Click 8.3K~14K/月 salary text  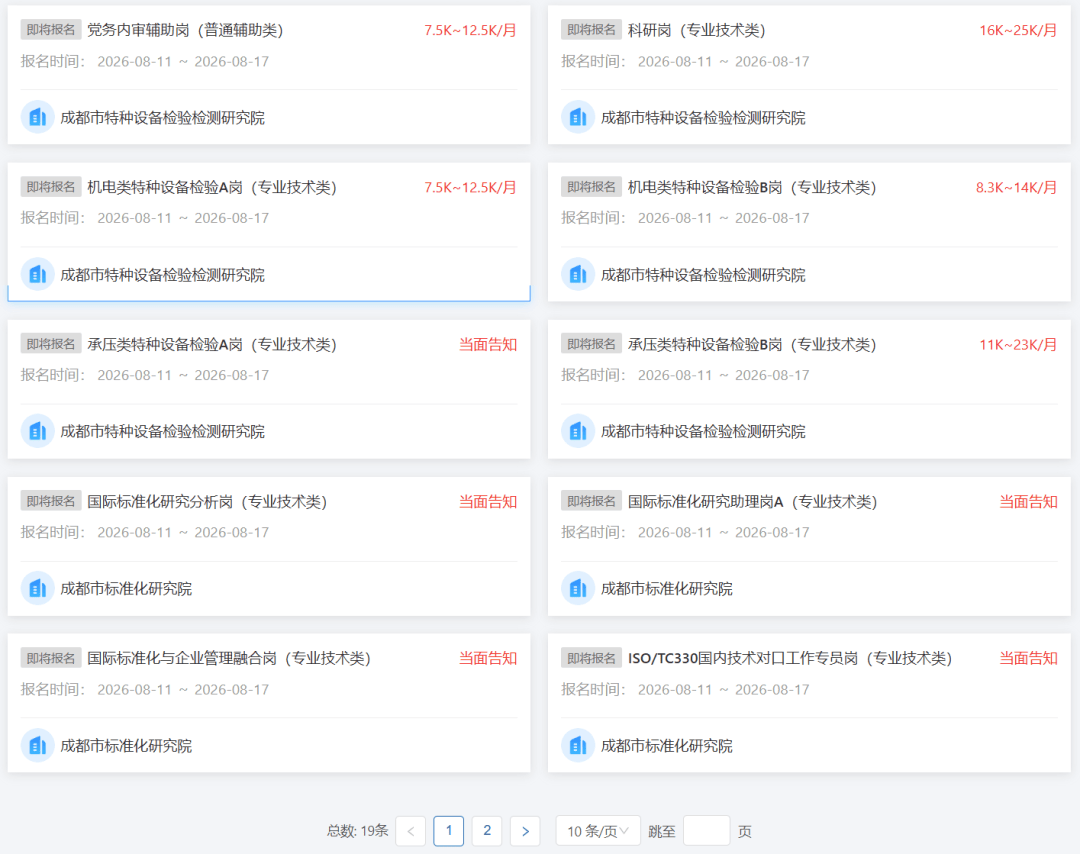[x=1016, y=187]
